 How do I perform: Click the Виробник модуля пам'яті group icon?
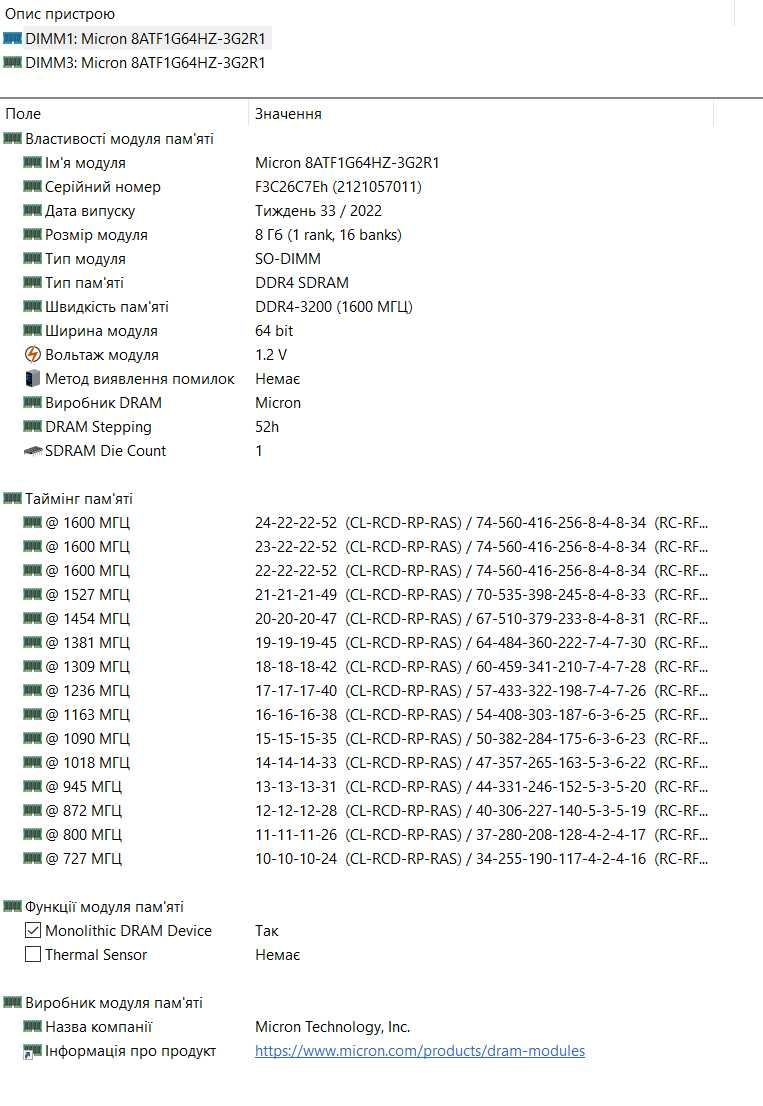(13, 1002)
